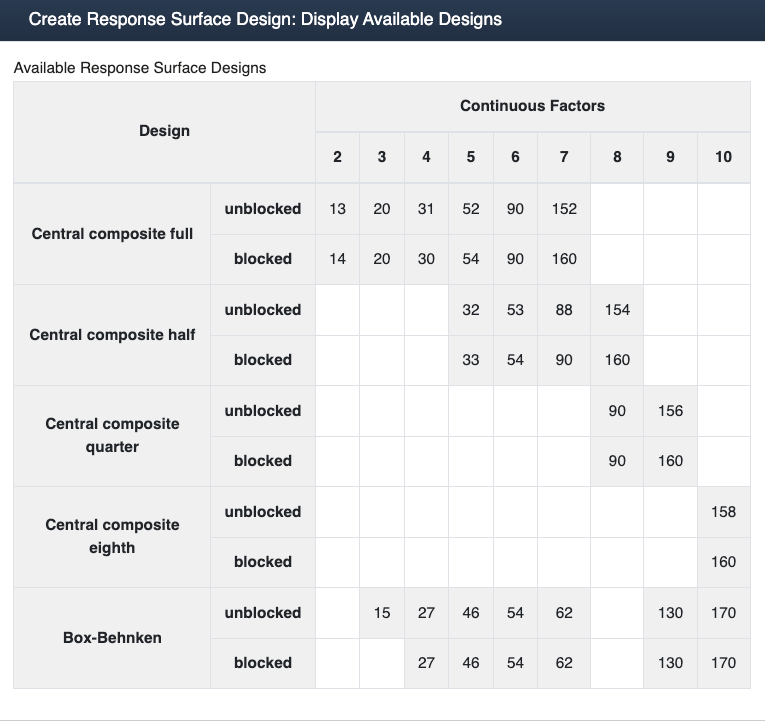This screenshot has width=765, height=721.
Task: Click unblocked central composite quarter cell 156
Action: pyautogui.click(x=670, y=411)
